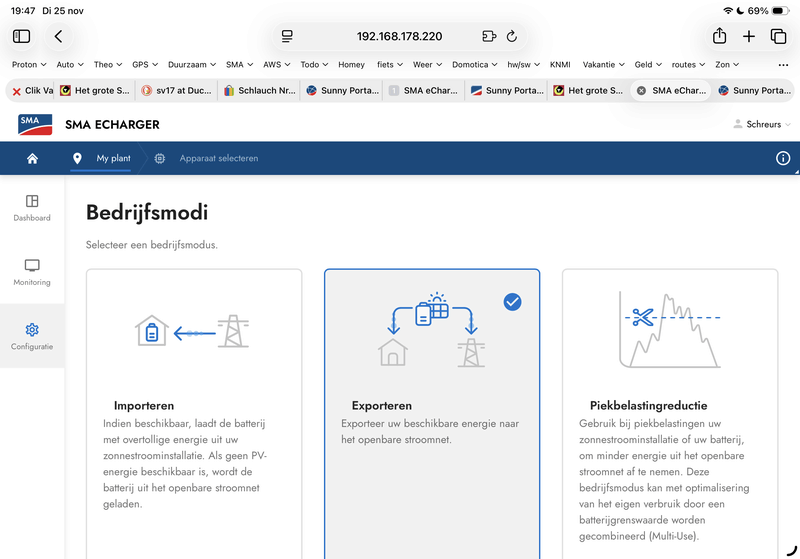Image resolution: width=800 pixels, height=559 pixels.
Task: Click the Importeren house and pylon illustration
Action: coord(192,331)
